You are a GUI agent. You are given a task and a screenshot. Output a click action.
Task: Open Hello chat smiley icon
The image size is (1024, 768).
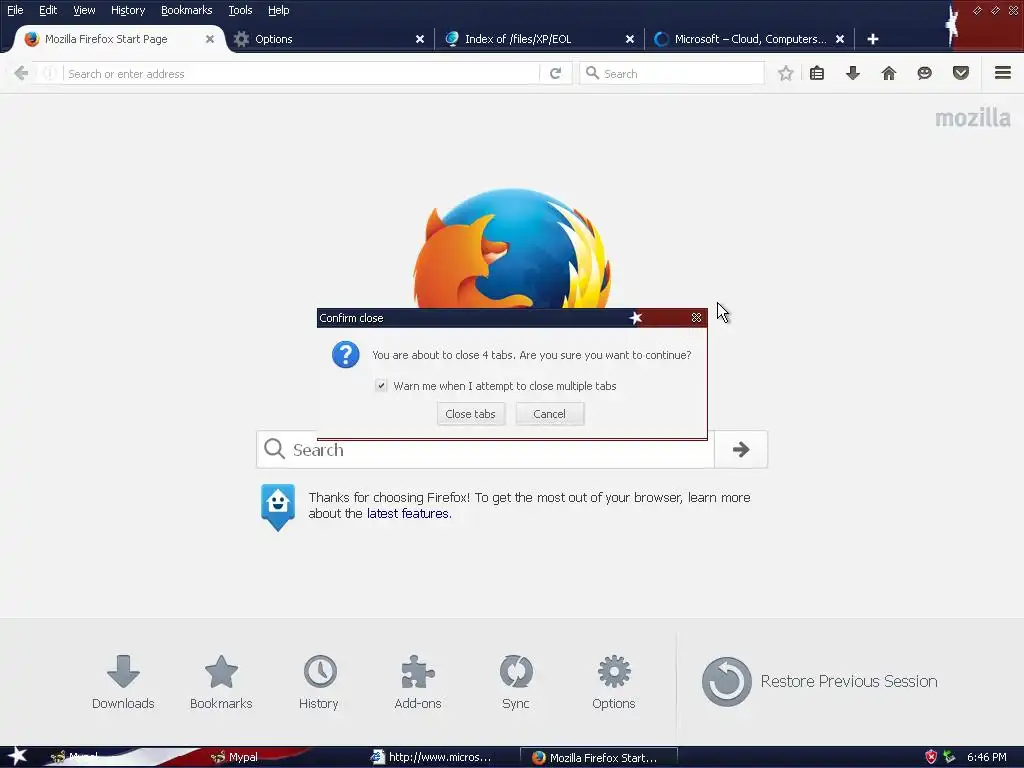(x=925, y=73)
